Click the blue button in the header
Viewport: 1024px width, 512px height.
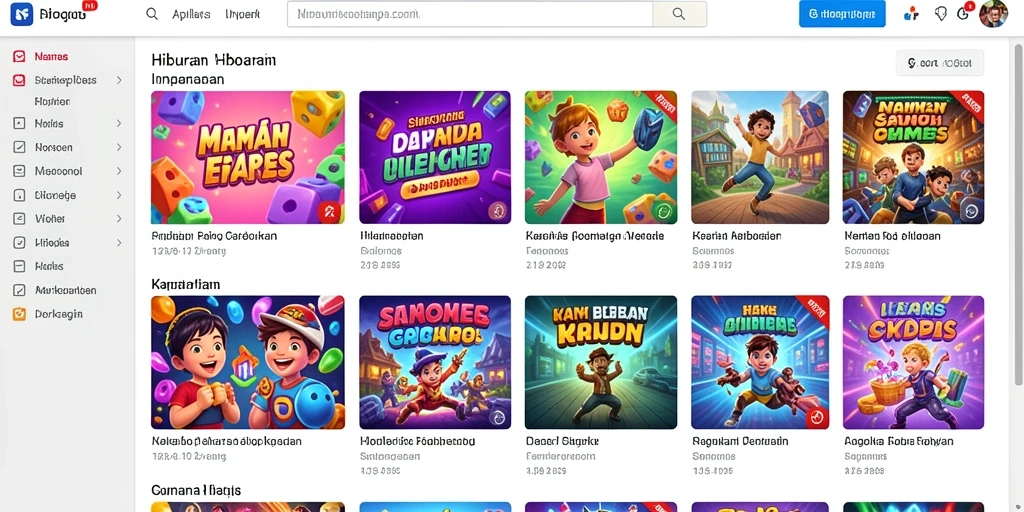[x=842, y=14]
